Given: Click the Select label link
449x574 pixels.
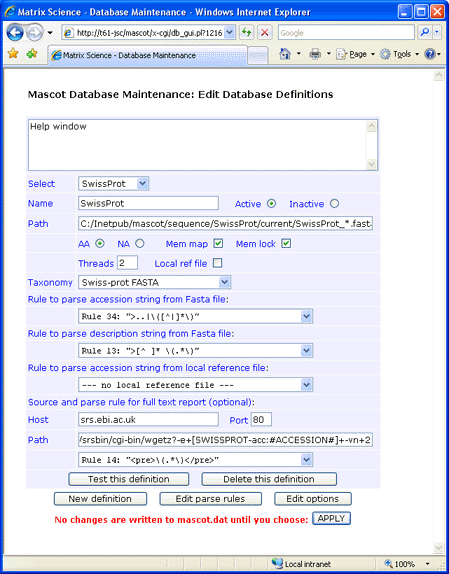Looking at the screenshot, I should pyautogui.click(x=41, y=184).
